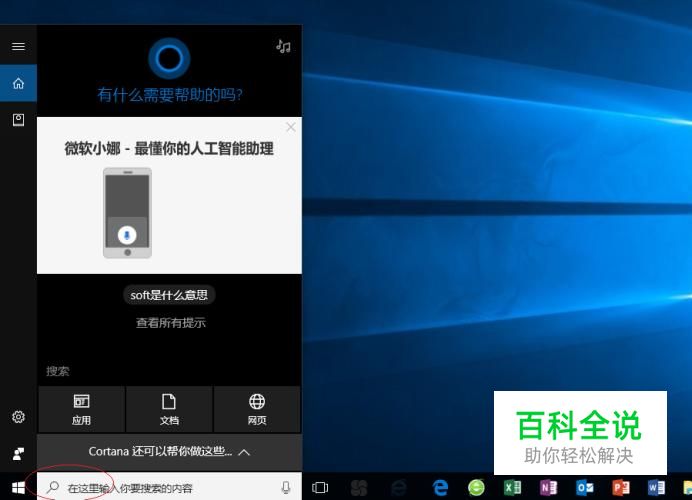Click the "微软小娜" card headline
The height and width of the screenshot is (500, 692).
click(169, 149)
